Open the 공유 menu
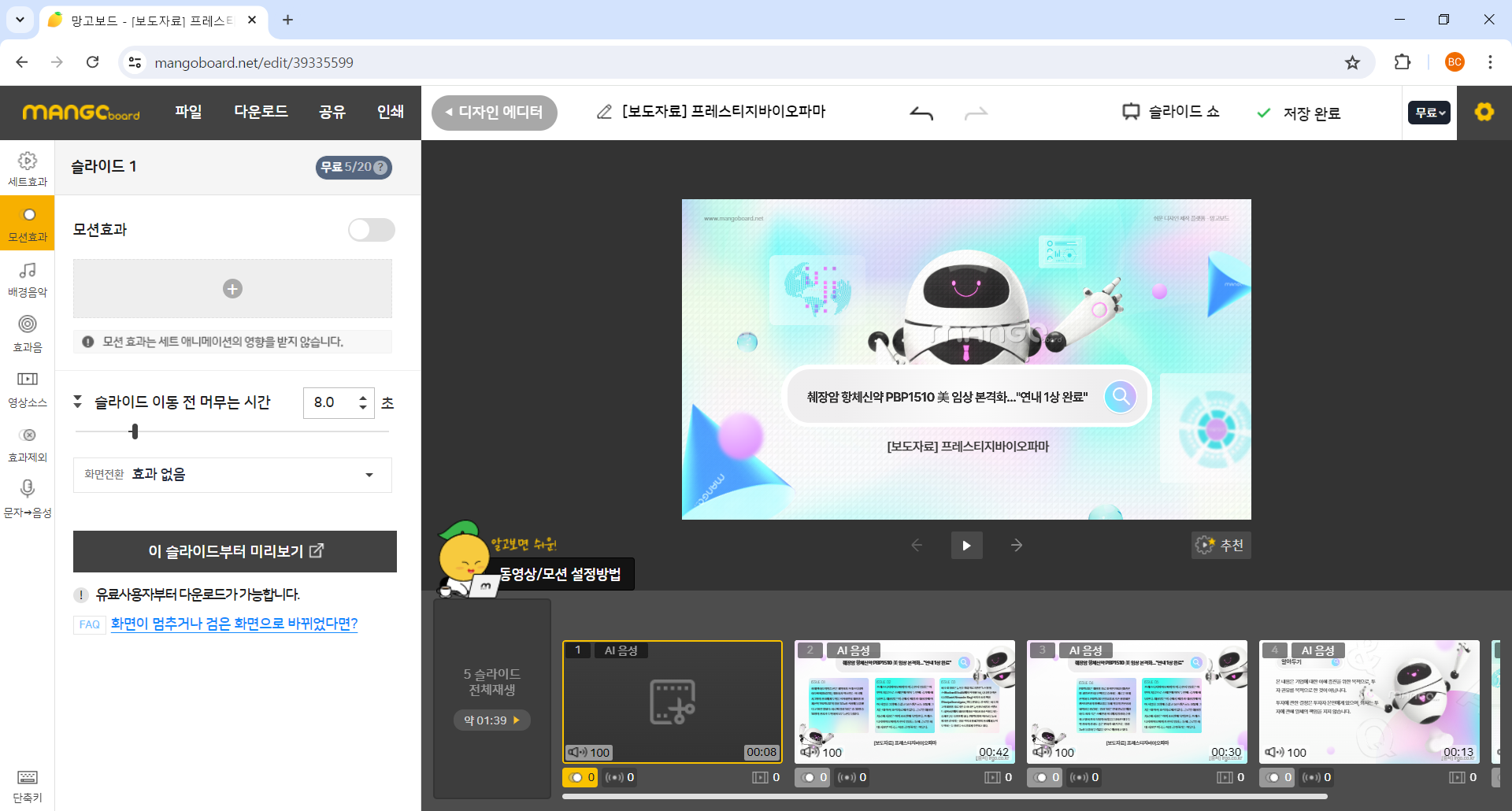This screenshot has width=1512, height=811. (x=332, y=112)
